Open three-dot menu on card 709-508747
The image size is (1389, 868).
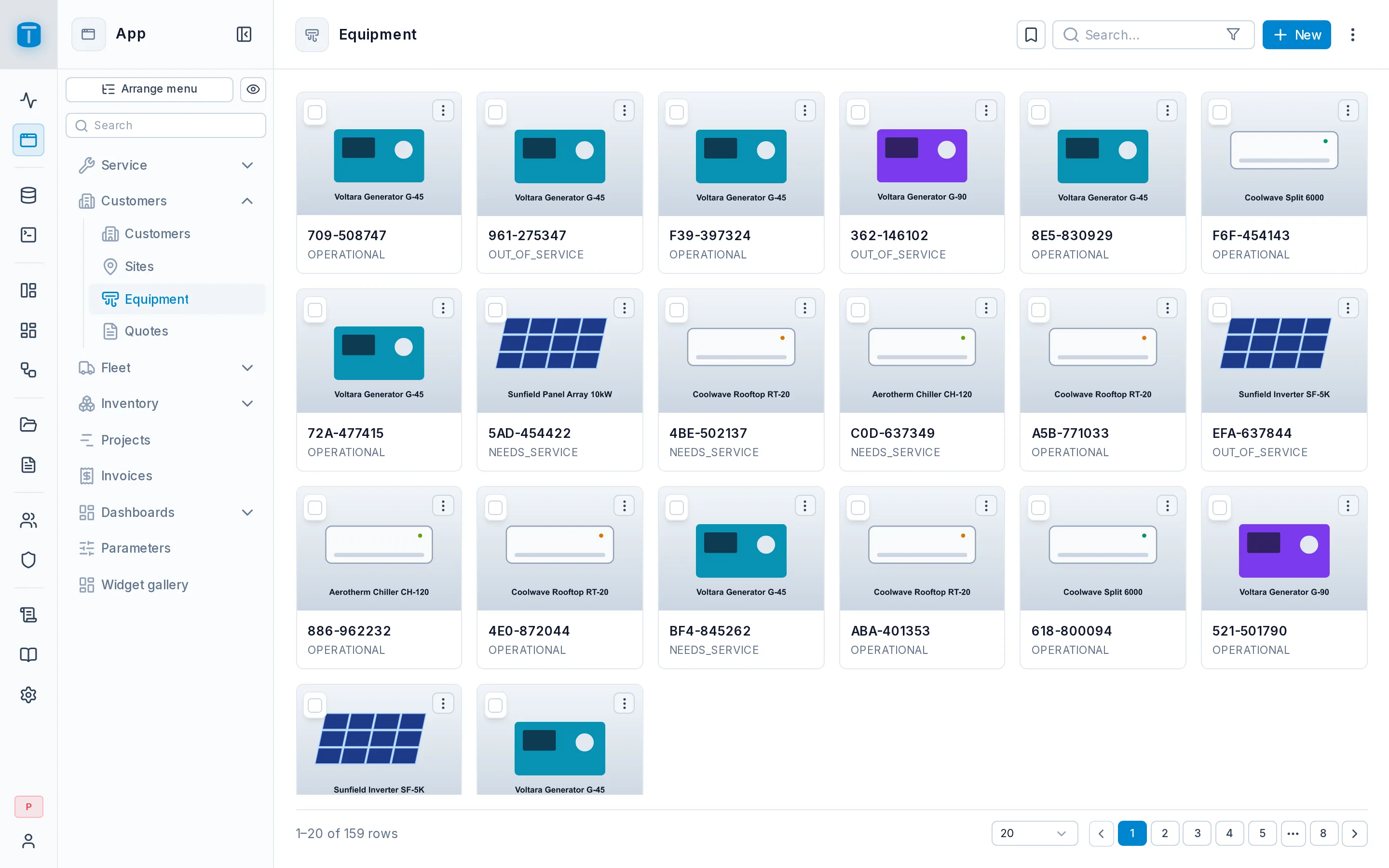click(x=443, y=111)
